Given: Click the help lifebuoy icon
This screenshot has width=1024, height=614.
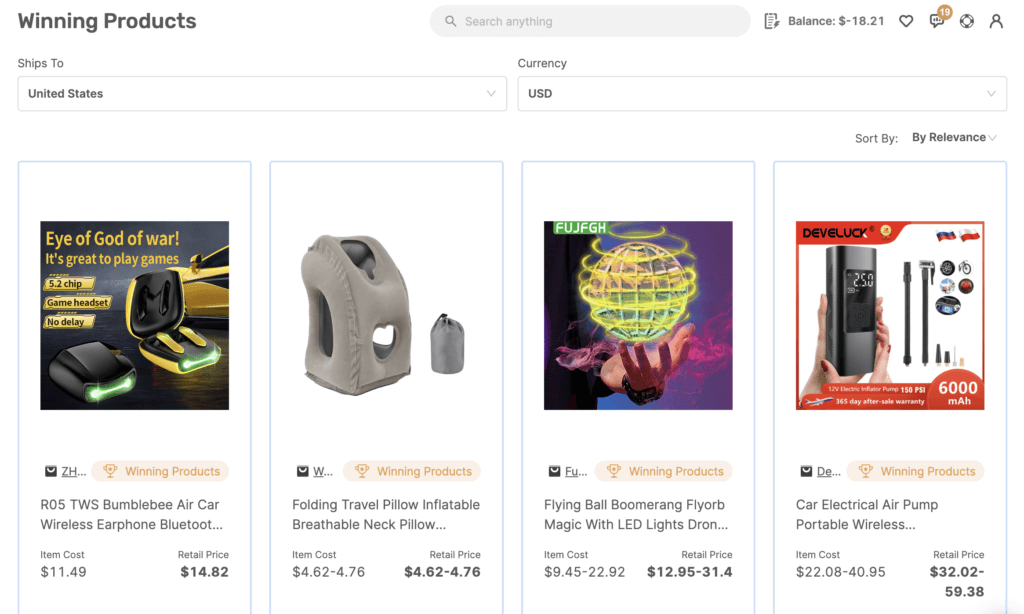Looking at the screenshot, I should point(966,21).
